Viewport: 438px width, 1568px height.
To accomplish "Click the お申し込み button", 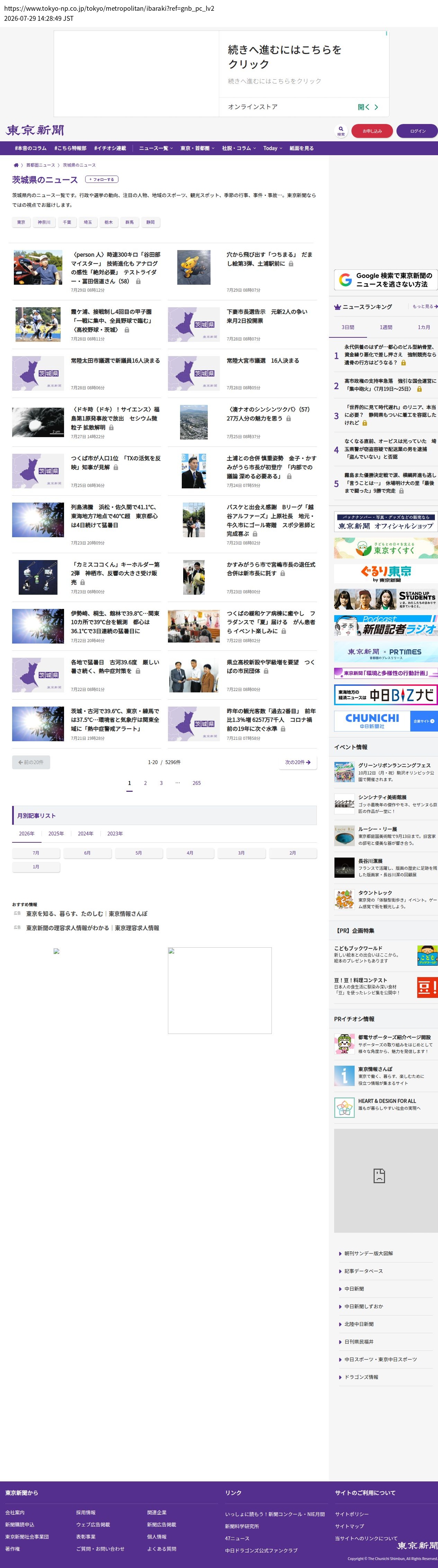I will pyautogui.click(x=372, y=131).
